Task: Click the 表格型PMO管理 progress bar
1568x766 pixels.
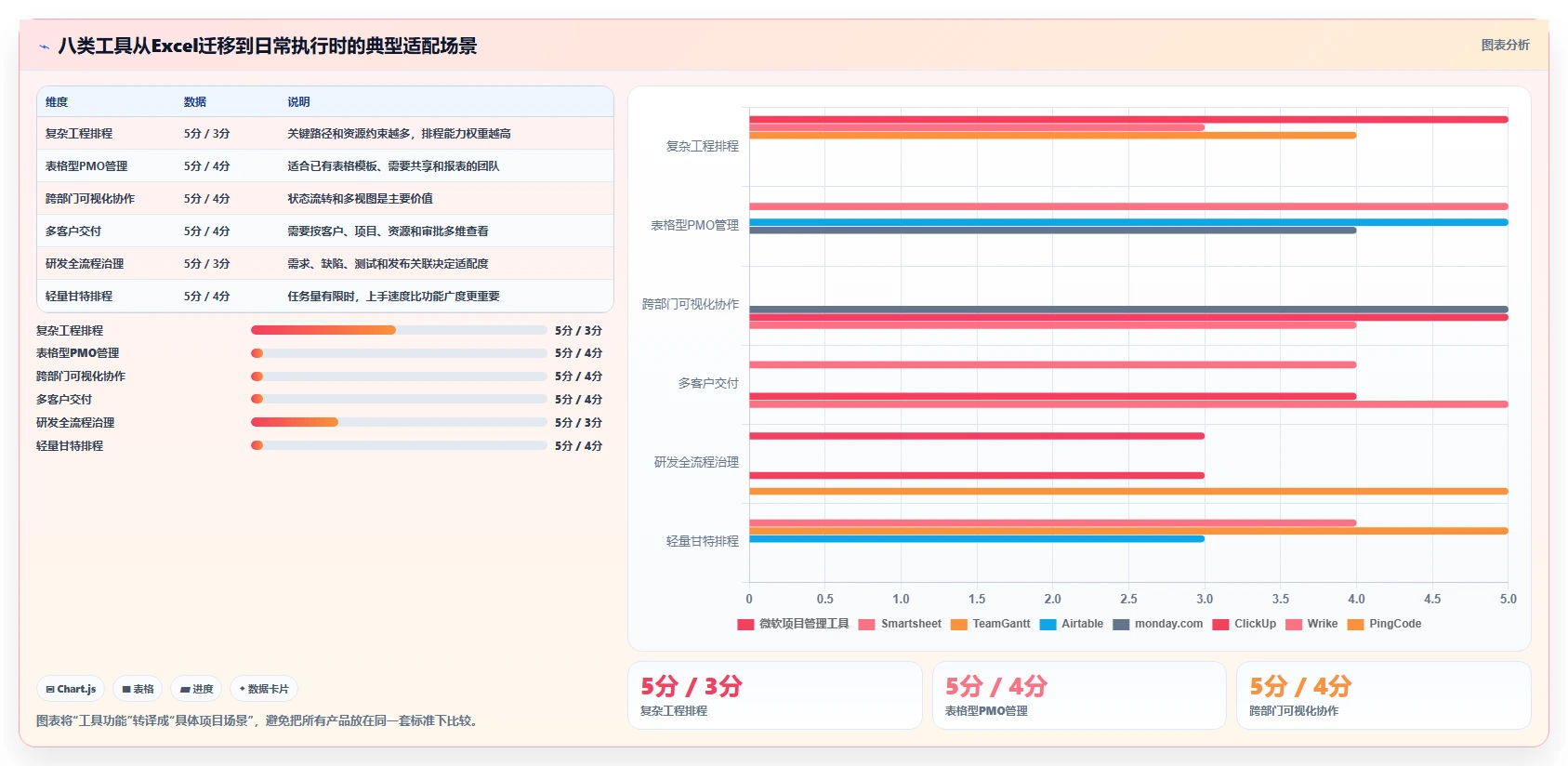Action: pyautogui.click(x=399, y=353)
